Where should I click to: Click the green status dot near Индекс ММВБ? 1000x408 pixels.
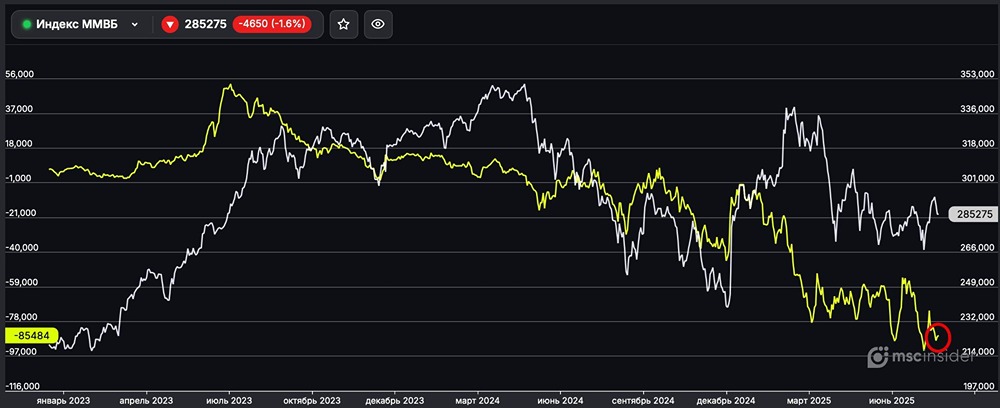click(x=27, y=24)
